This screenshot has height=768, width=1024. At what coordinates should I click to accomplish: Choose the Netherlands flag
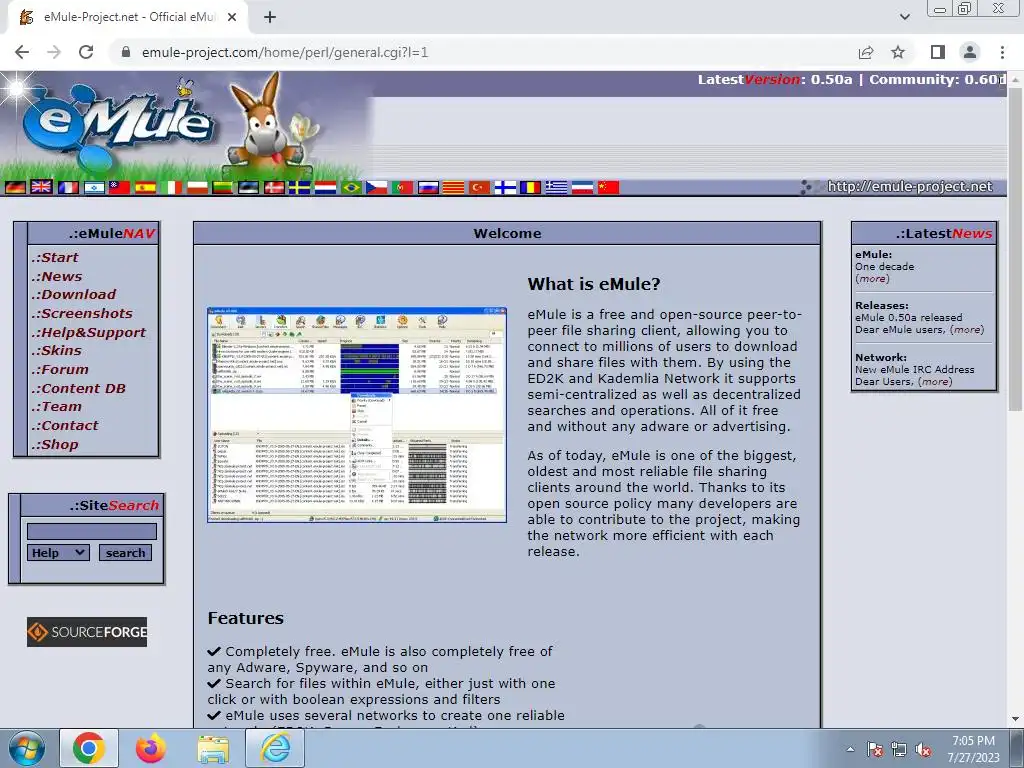click(326, 187)
